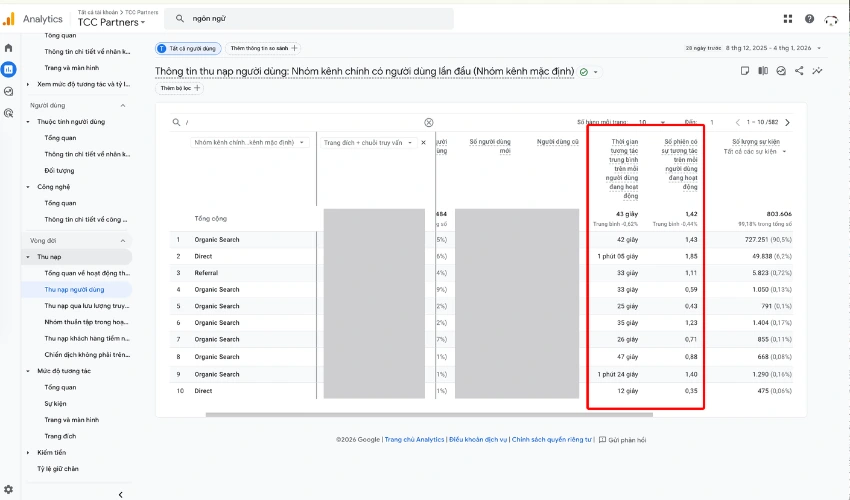Expand the 'Kiếm tiền' tree item
Image resolution: width=850 pixels, height=500 pixels.
[28, 453]
